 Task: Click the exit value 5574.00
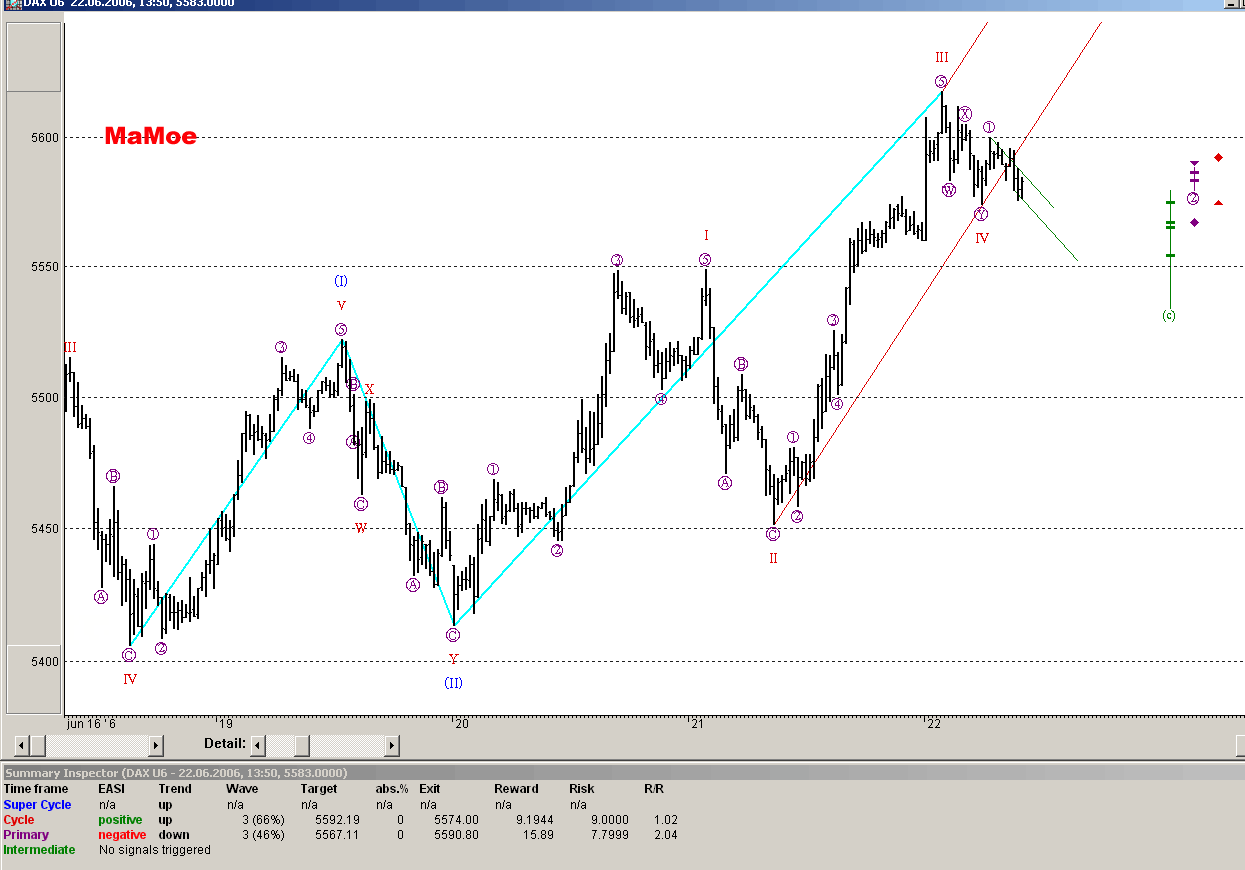456,819
